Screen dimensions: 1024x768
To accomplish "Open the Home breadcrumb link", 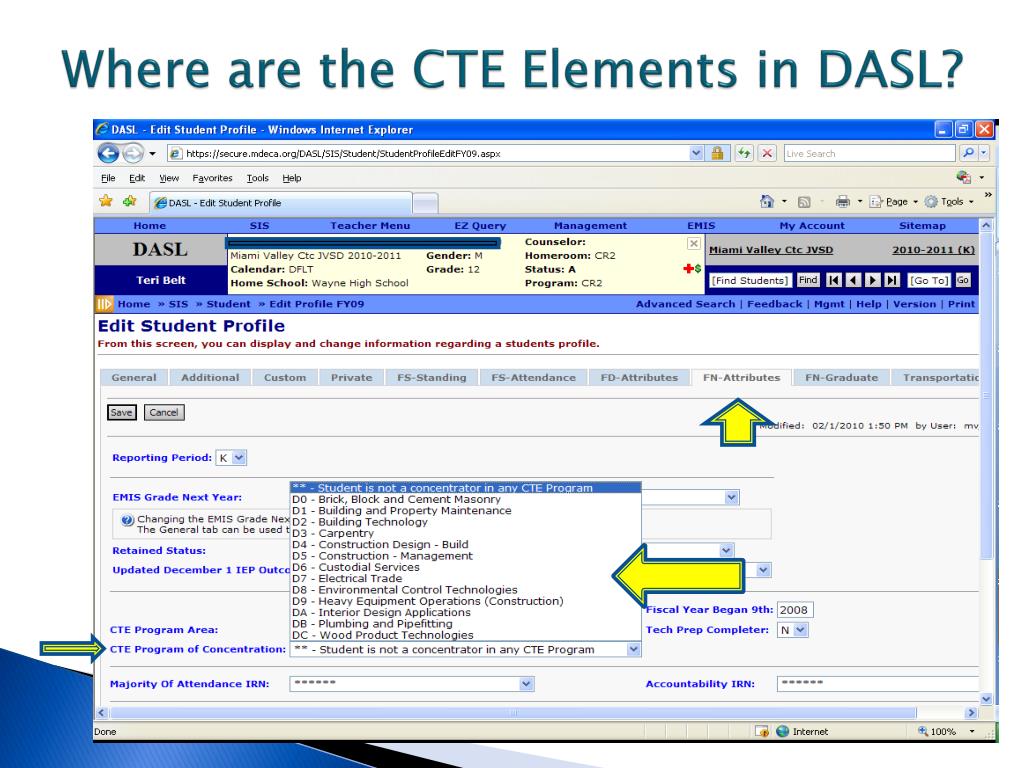I will tap(134, 304).
